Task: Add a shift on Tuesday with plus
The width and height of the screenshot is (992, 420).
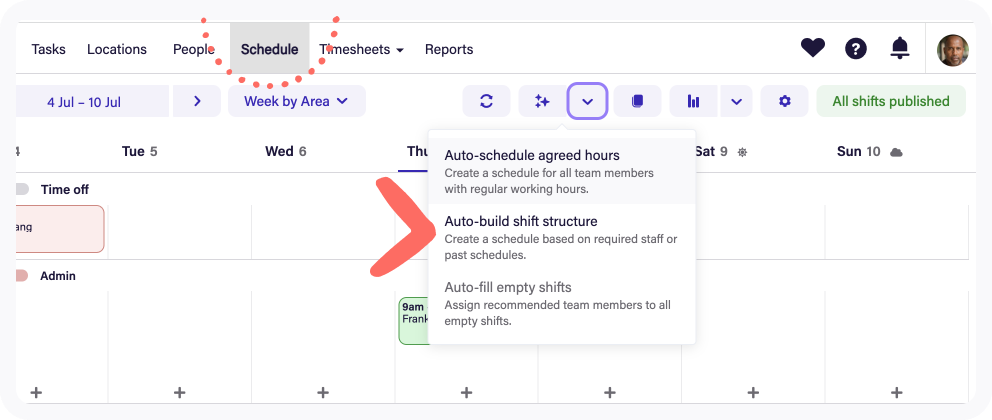Action: [x=180, y=393]
